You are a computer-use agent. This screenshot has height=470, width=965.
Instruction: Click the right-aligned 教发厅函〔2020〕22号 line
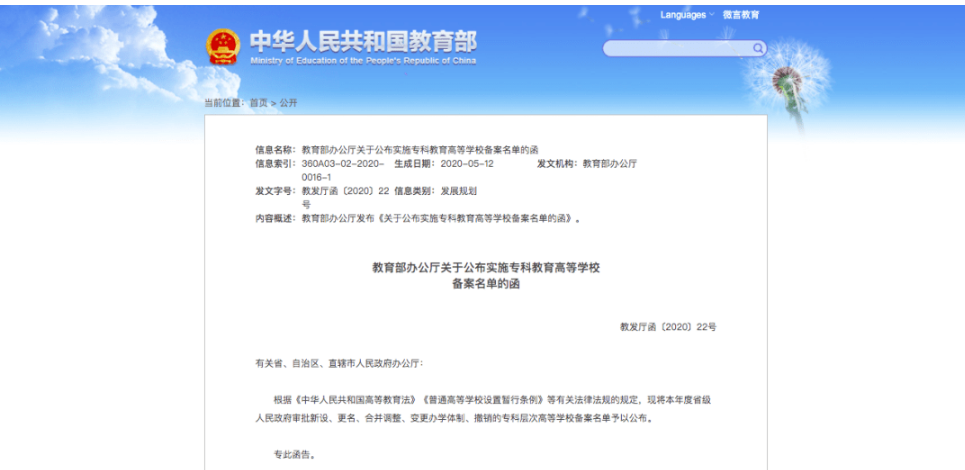tap(667, 327)
